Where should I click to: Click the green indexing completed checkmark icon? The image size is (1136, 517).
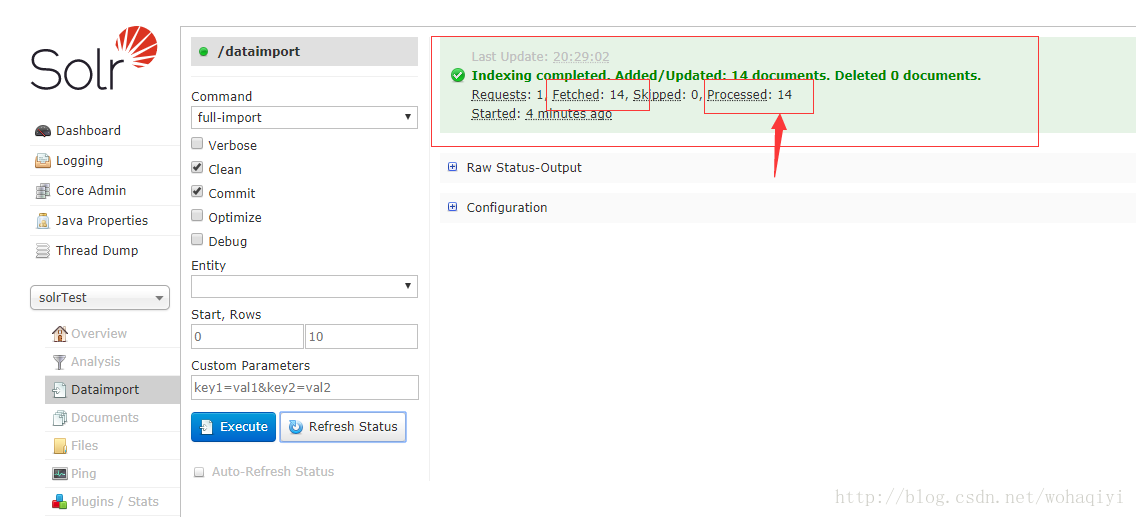point(457,75)
